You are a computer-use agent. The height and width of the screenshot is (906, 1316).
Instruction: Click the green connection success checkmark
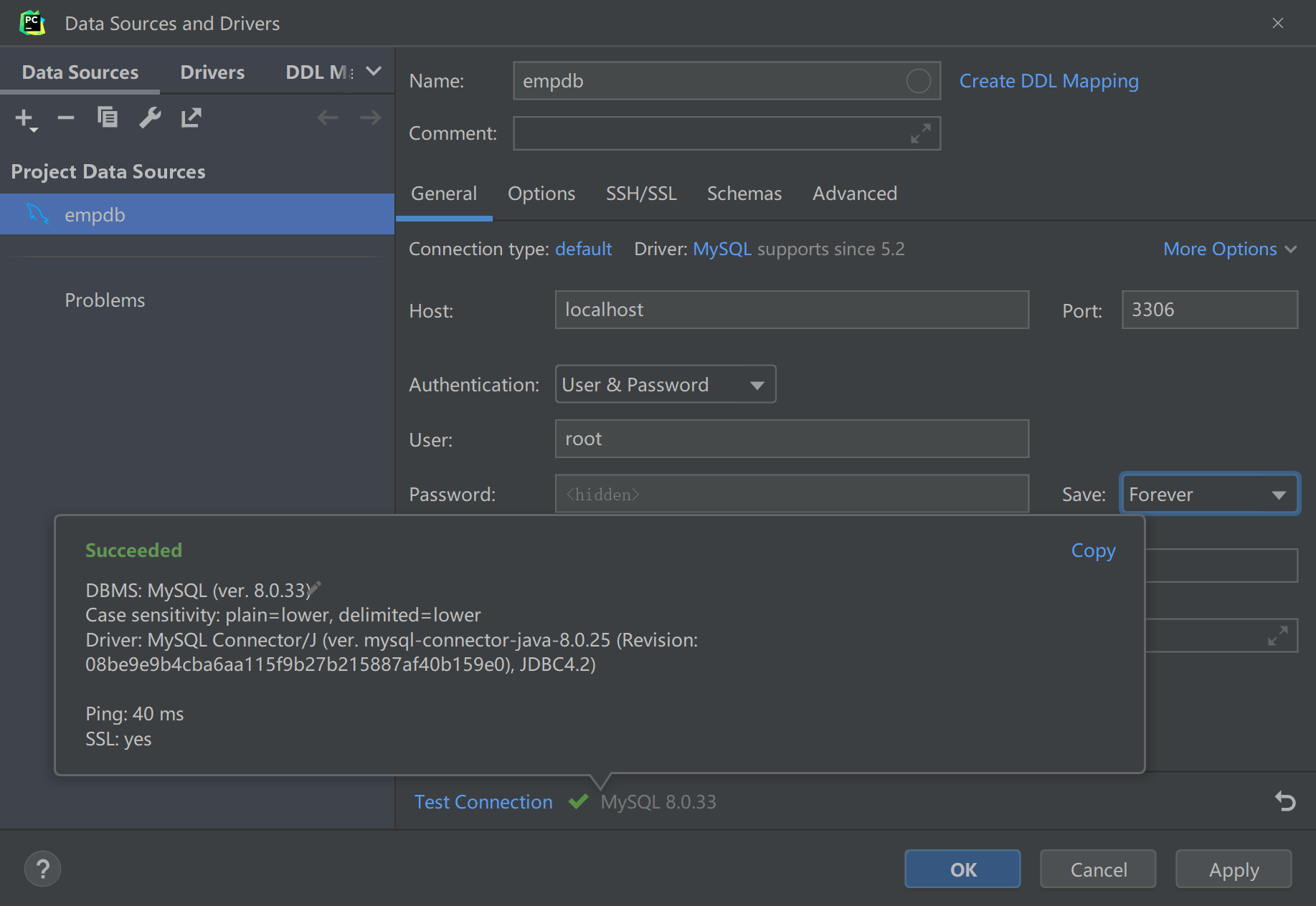578,801
